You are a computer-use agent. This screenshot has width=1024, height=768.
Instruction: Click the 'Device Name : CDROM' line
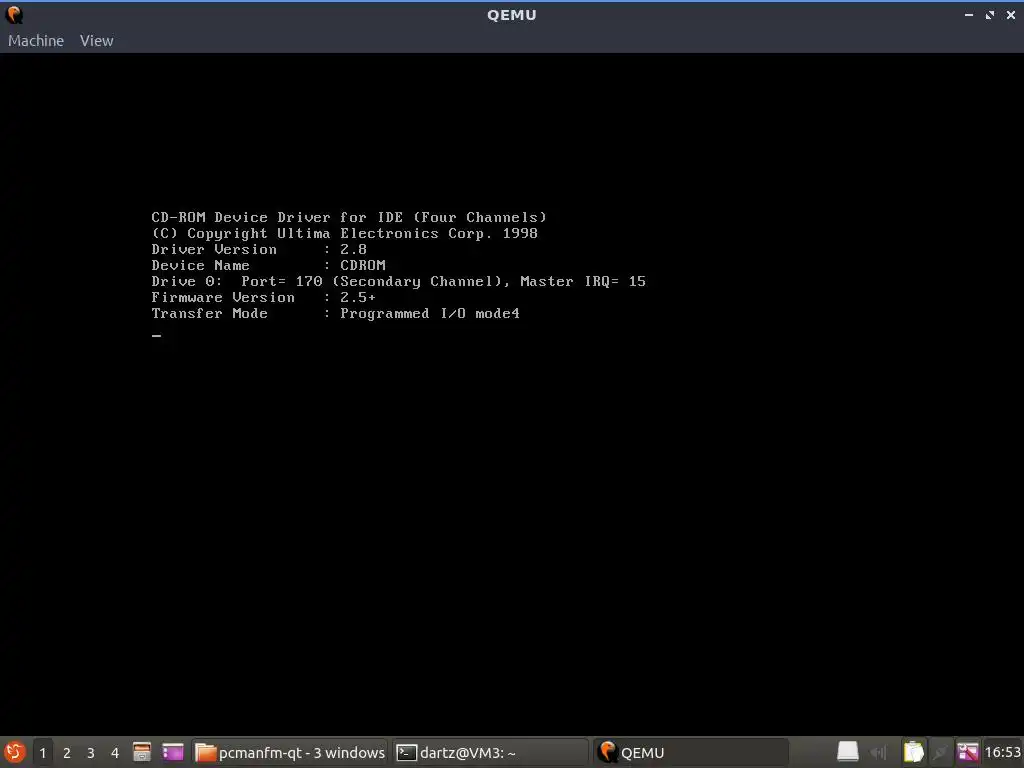[268, 265]
